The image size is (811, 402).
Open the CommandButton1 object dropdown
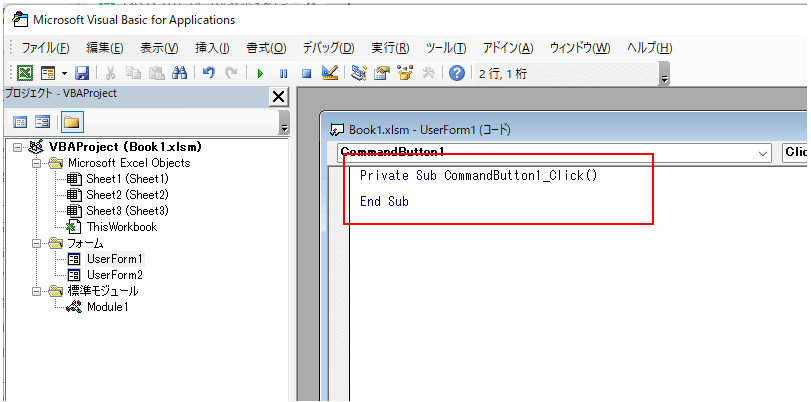[x=762, y=153]
